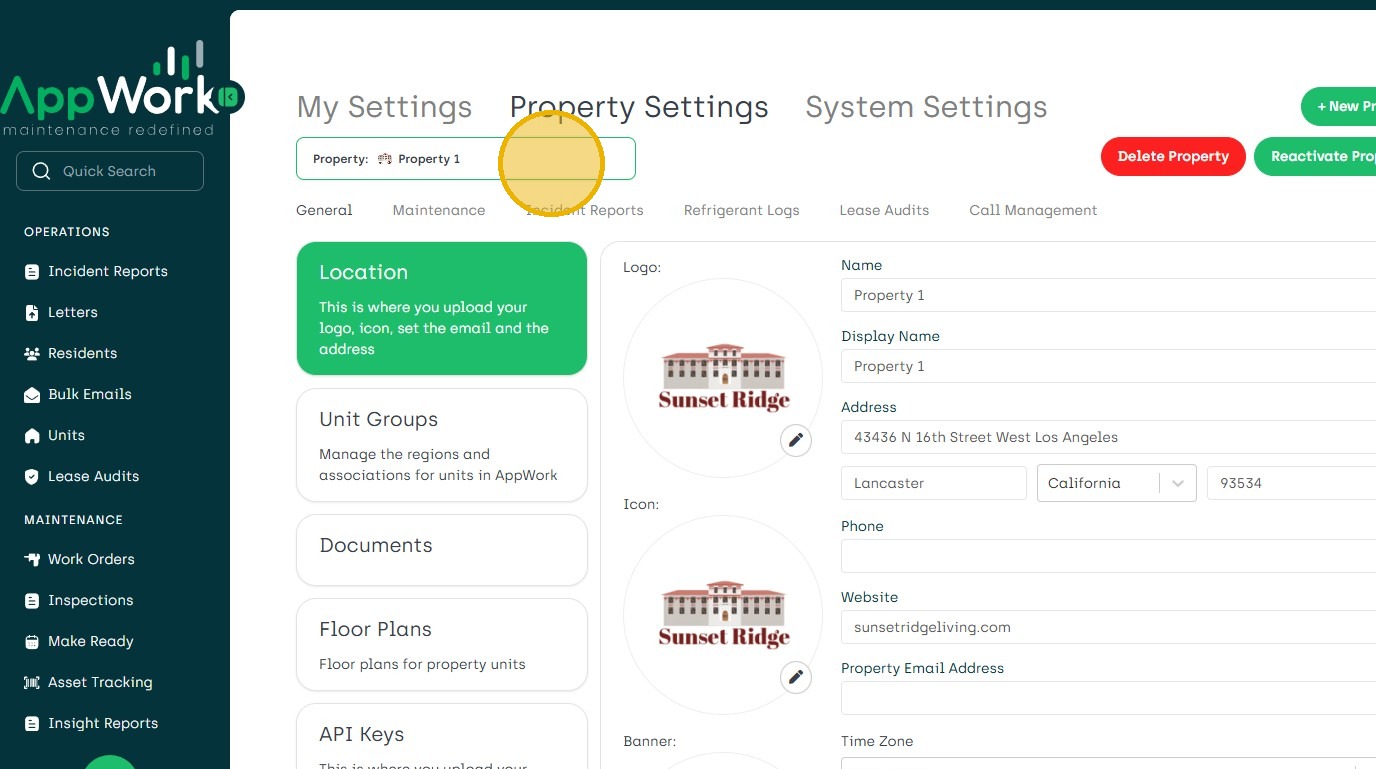Click the Property Email Address field
Screen dimensions: 1376x769
point(1108,698)
